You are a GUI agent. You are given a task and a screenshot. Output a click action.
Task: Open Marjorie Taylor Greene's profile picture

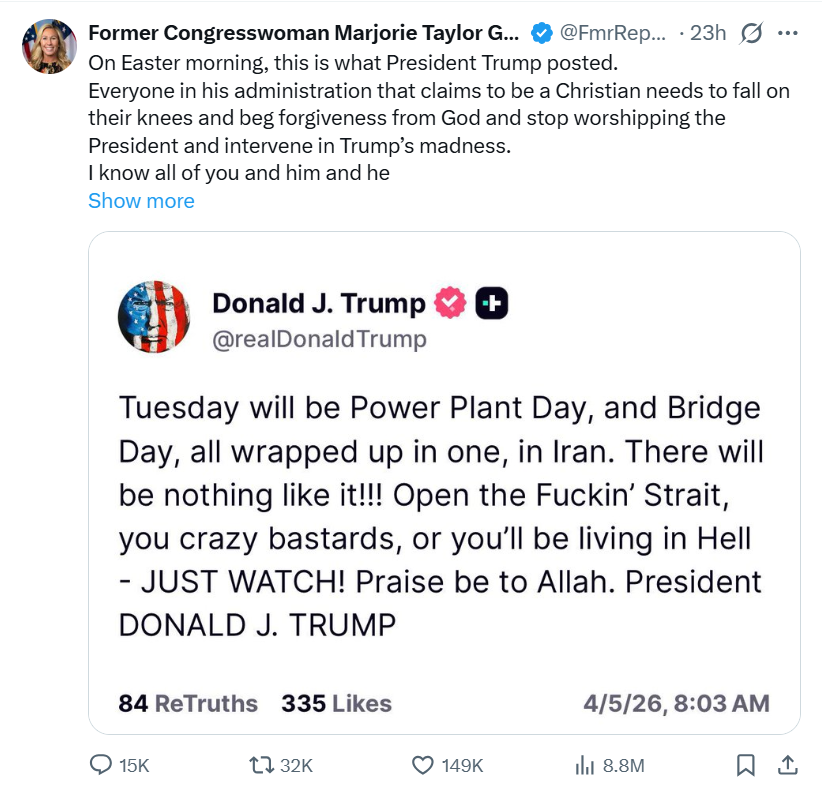tap(49, 46)
